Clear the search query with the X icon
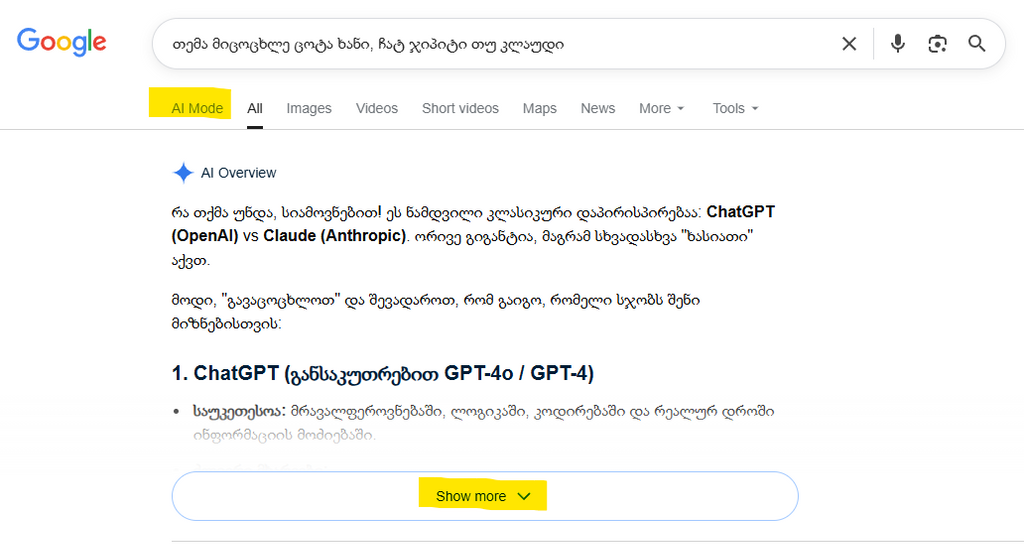 tap(849, 44)
